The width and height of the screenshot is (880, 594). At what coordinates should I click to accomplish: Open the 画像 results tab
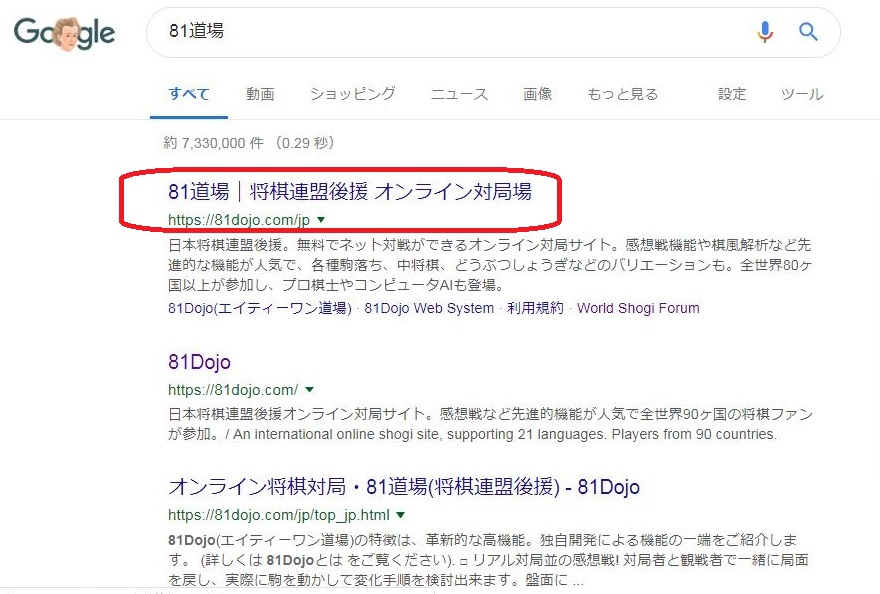click(x=538, y=94)
